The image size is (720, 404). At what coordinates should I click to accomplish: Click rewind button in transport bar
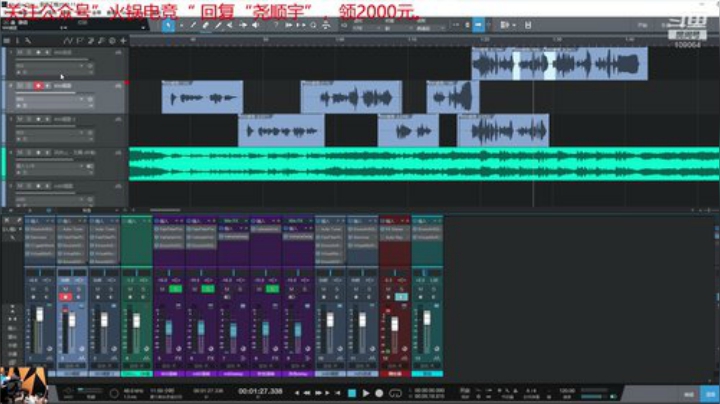coord(307,393)
